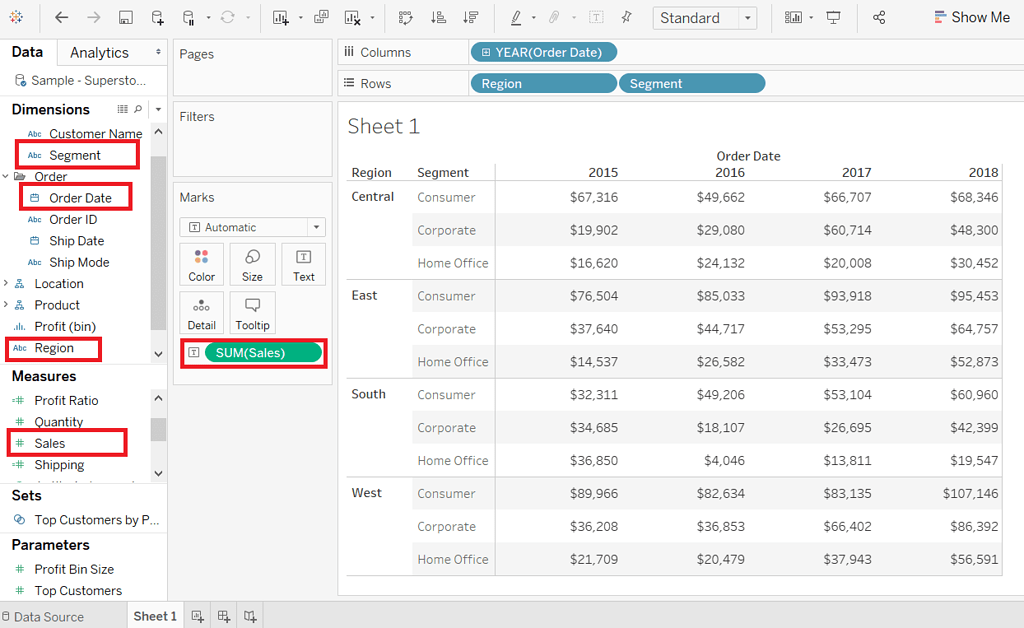Image resolution: width=1024 pixels, height=628 pixels.
Task: Toggle pause auto updates on the toolbar
Action: click(189, 17)
